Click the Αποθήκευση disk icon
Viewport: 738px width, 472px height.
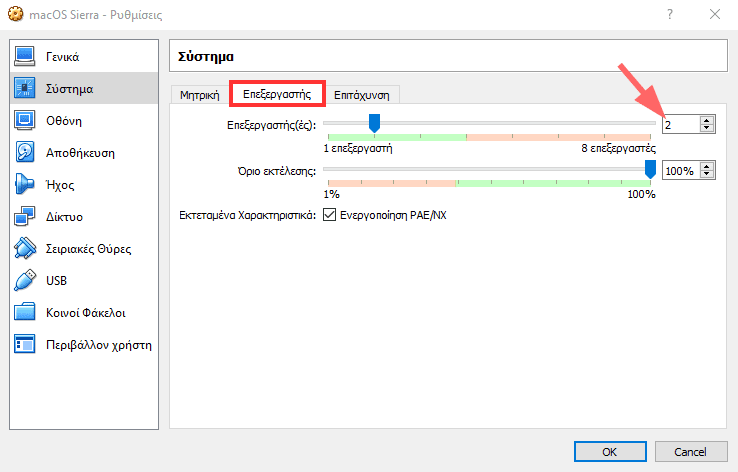pyautogui.click(x=24, y=152)
